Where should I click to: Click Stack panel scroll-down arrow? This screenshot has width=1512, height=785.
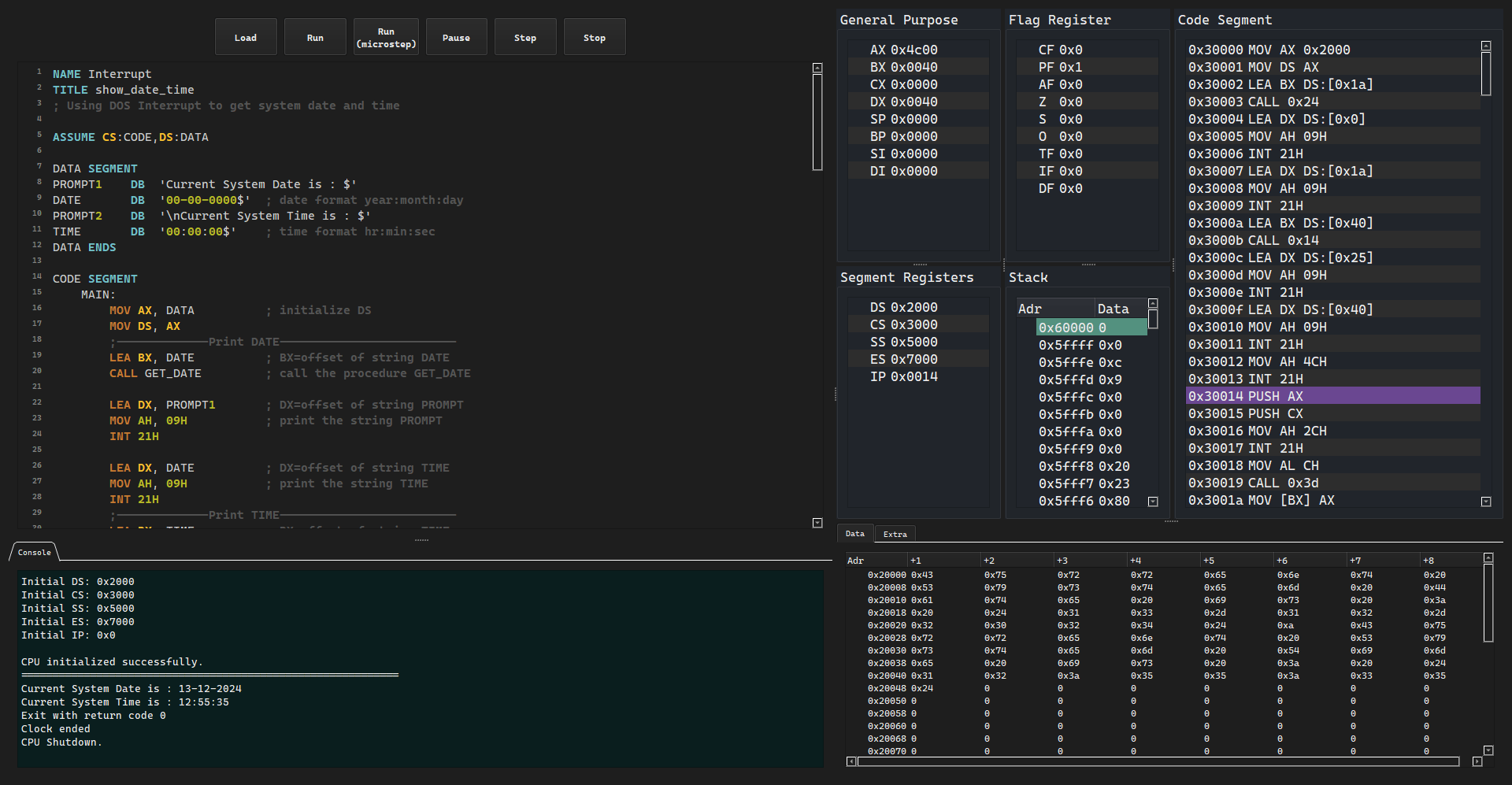click(x=1153, y=502)
